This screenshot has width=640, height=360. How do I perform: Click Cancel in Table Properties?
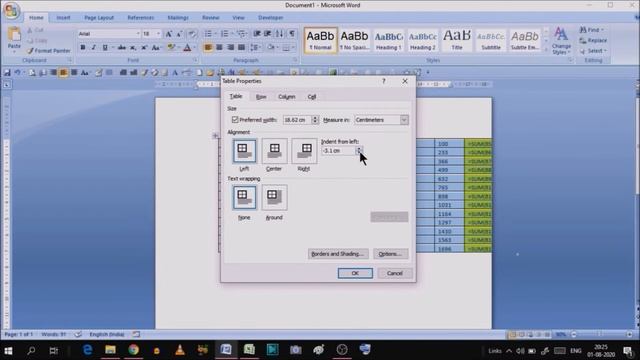coord(395,273)
